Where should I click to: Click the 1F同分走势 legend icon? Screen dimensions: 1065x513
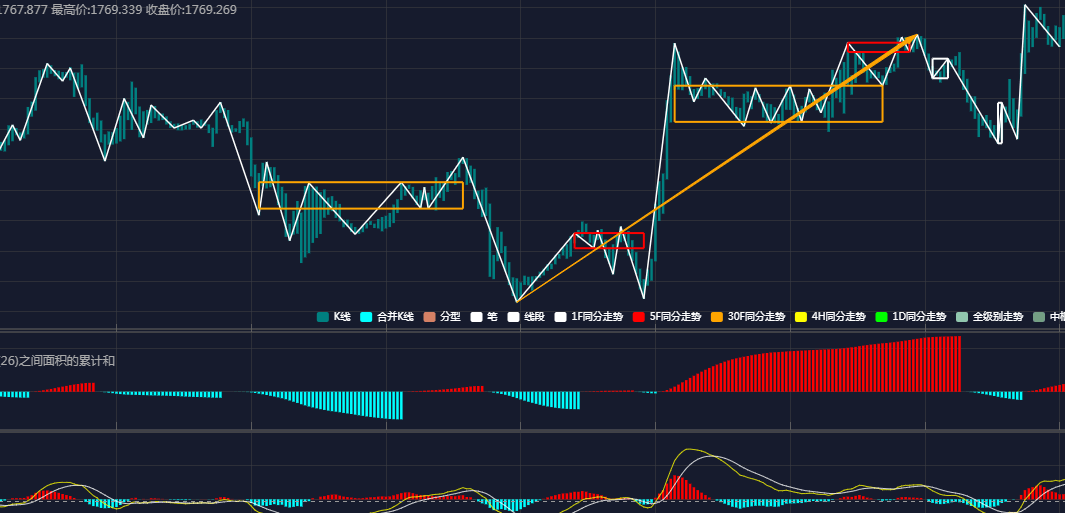[560, 317]
